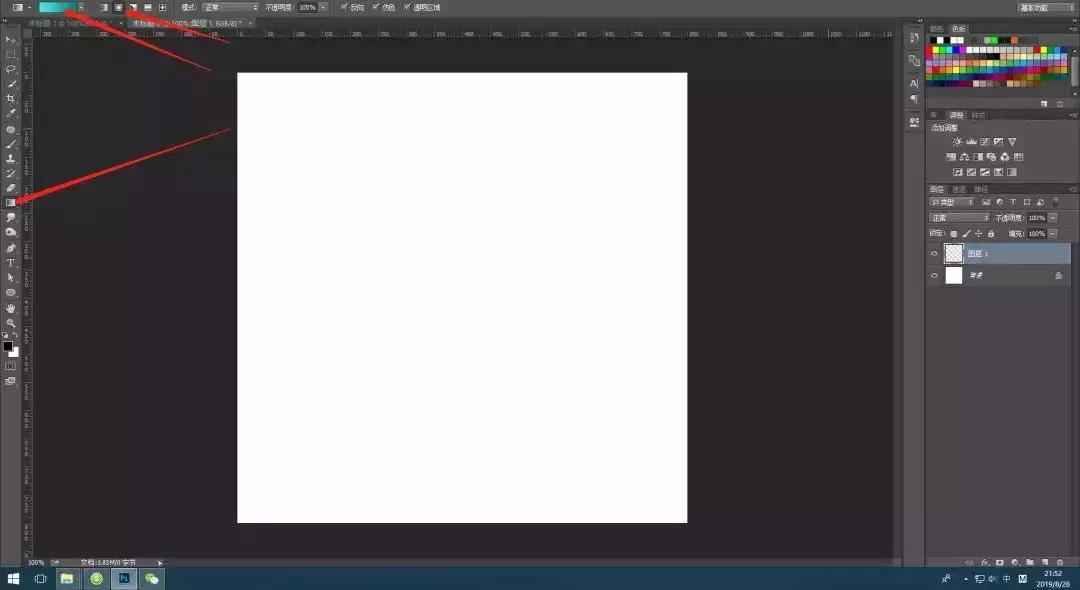The height and width of the screenshot is (590, 1080).
Task: Open the Curves adjustment icon
Action: point(984,142)
